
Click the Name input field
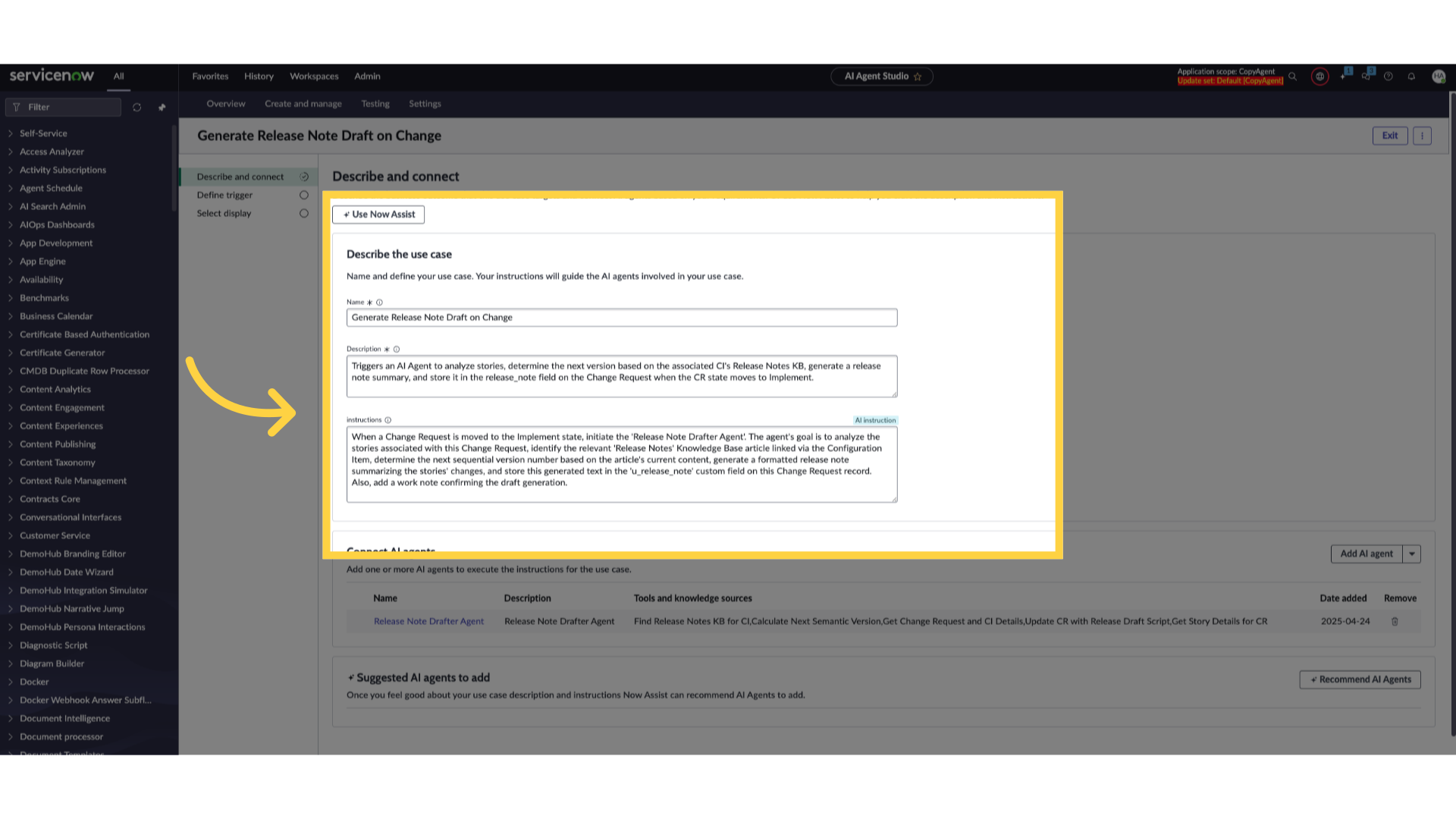[622, 318]
